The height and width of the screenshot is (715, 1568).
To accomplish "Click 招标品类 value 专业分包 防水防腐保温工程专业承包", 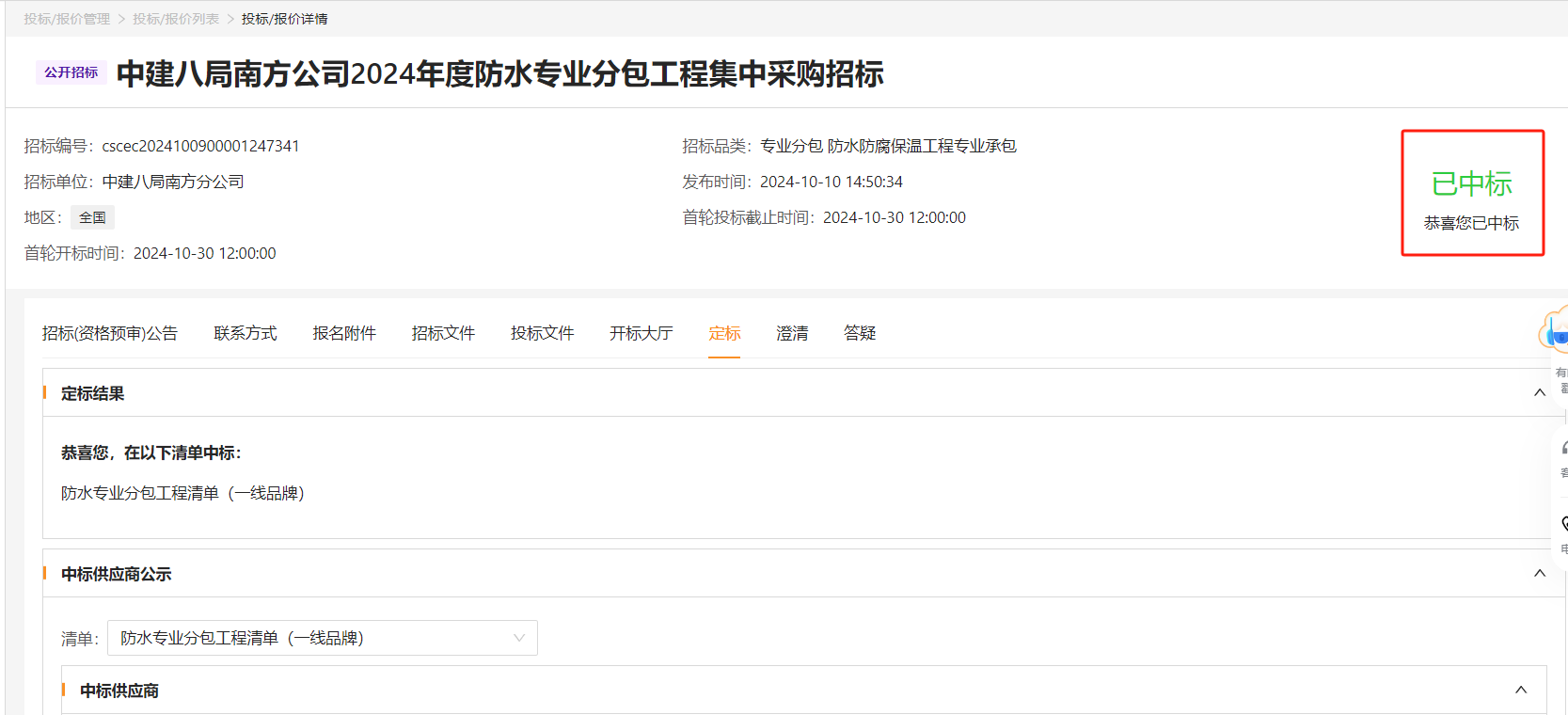I will pyautogui.click(x=888, y=146).
